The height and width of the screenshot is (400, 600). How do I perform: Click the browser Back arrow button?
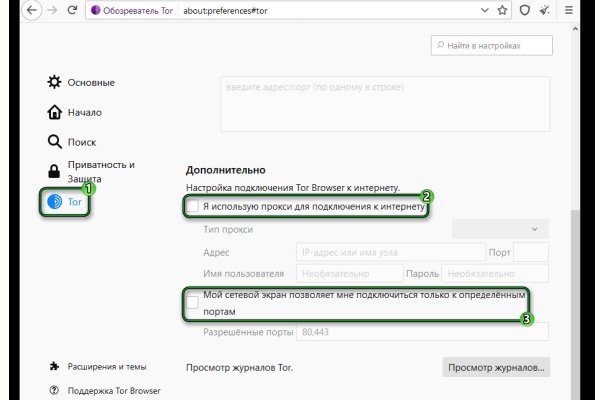tap(30, 11)
